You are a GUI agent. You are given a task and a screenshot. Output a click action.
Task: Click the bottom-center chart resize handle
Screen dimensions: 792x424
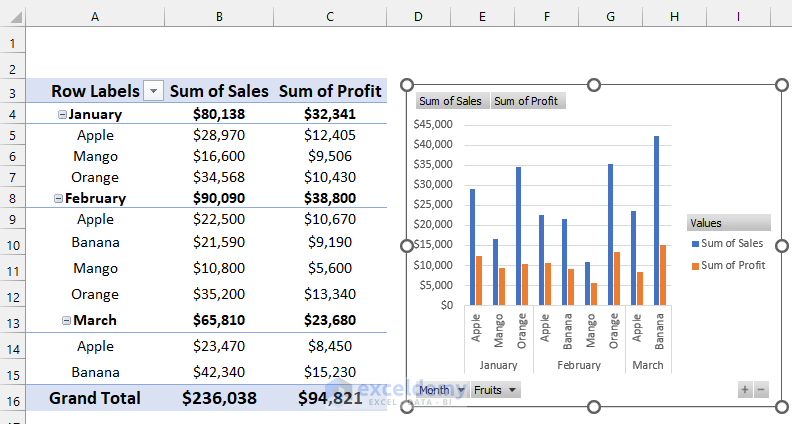point(594,407)
